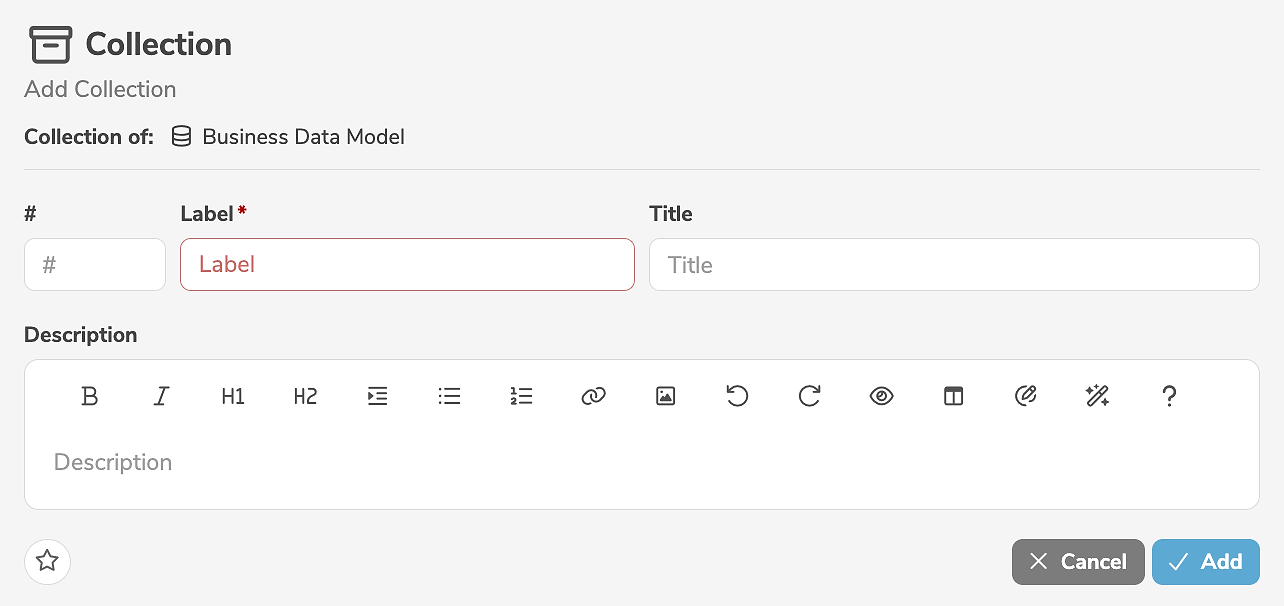Insert a numbered list

pos(521,397)
